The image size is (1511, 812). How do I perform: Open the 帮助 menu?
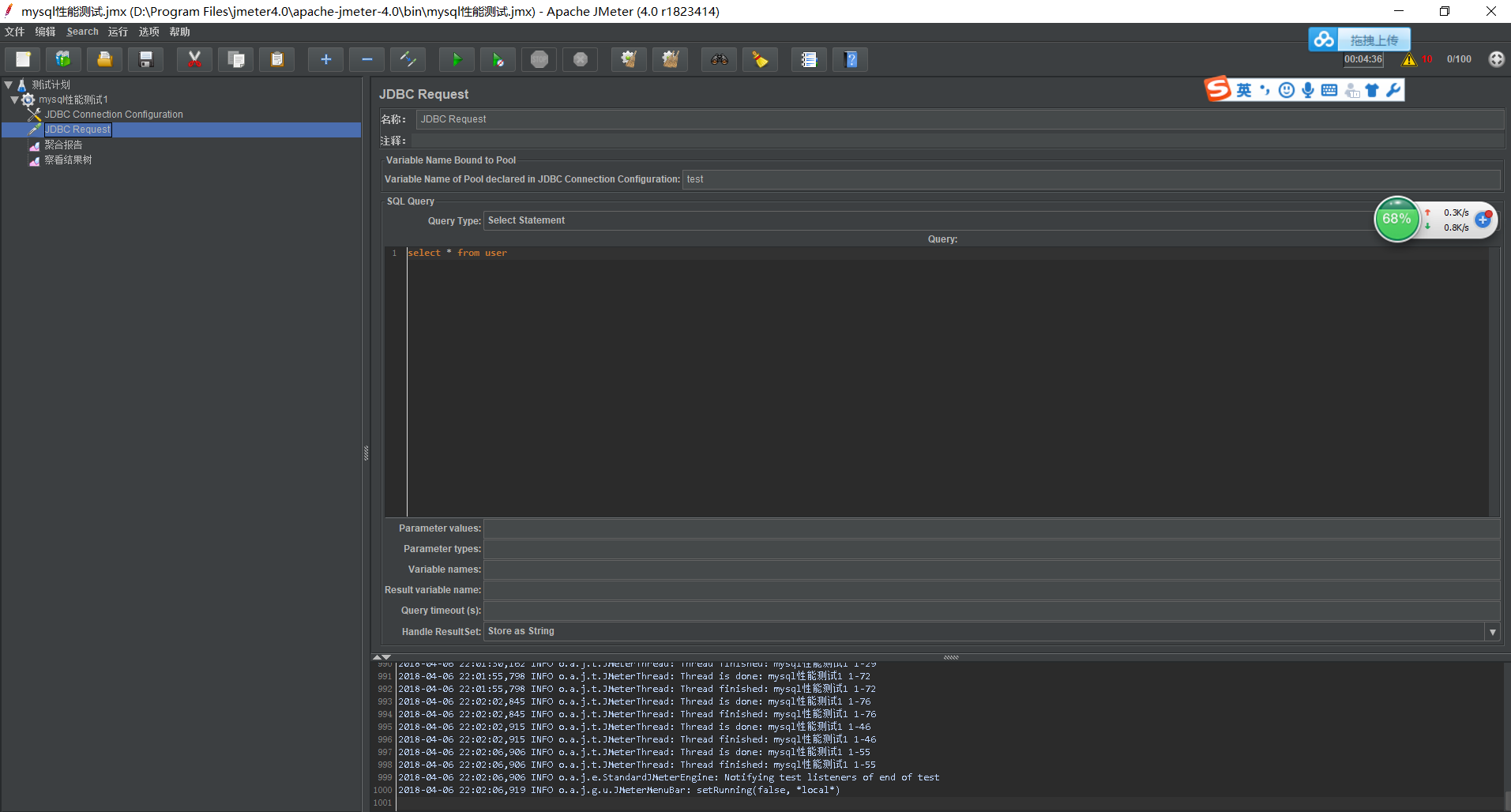click(x=179, y=32)
